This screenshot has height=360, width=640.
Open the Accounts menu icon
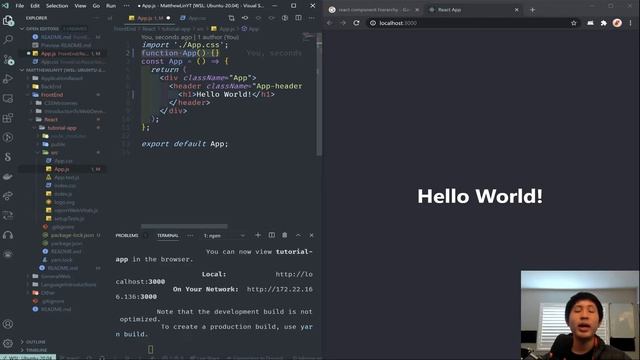8,324
